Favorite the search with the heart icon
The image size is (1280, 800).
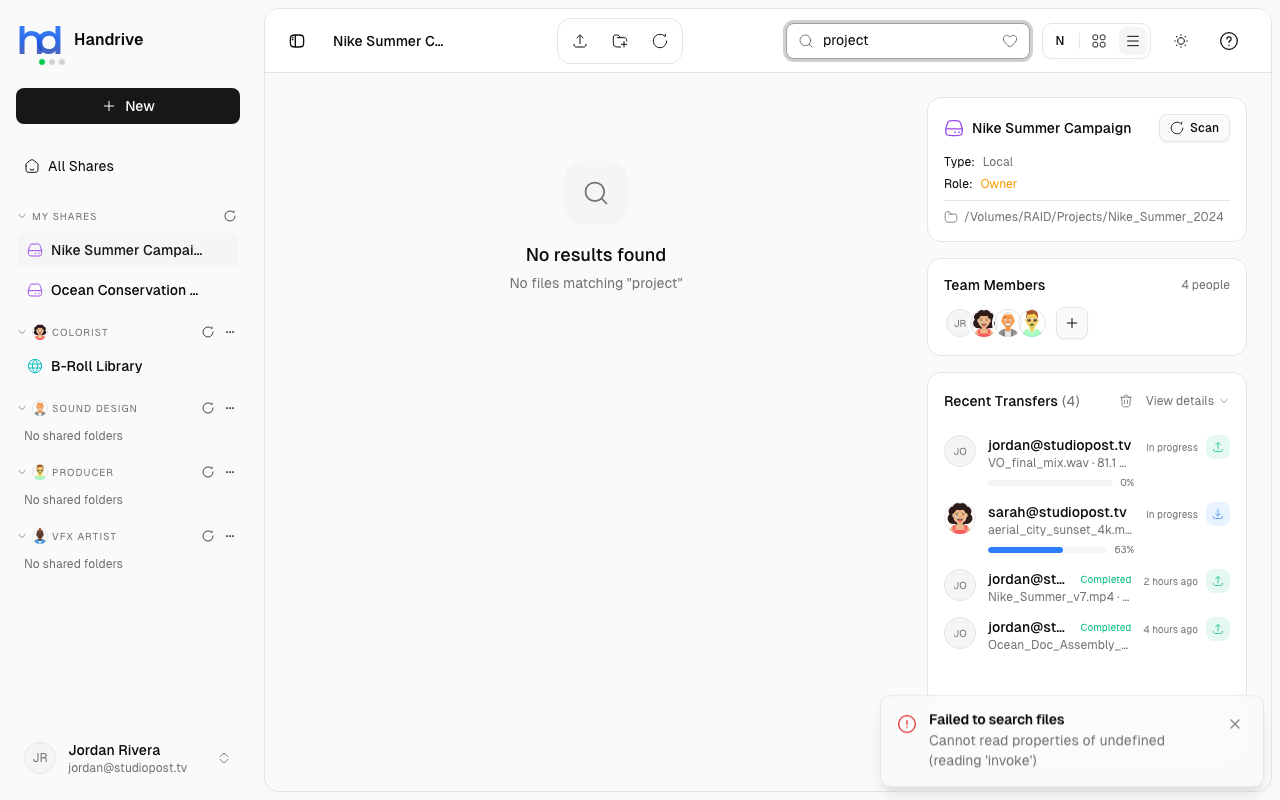point(1009,41)
